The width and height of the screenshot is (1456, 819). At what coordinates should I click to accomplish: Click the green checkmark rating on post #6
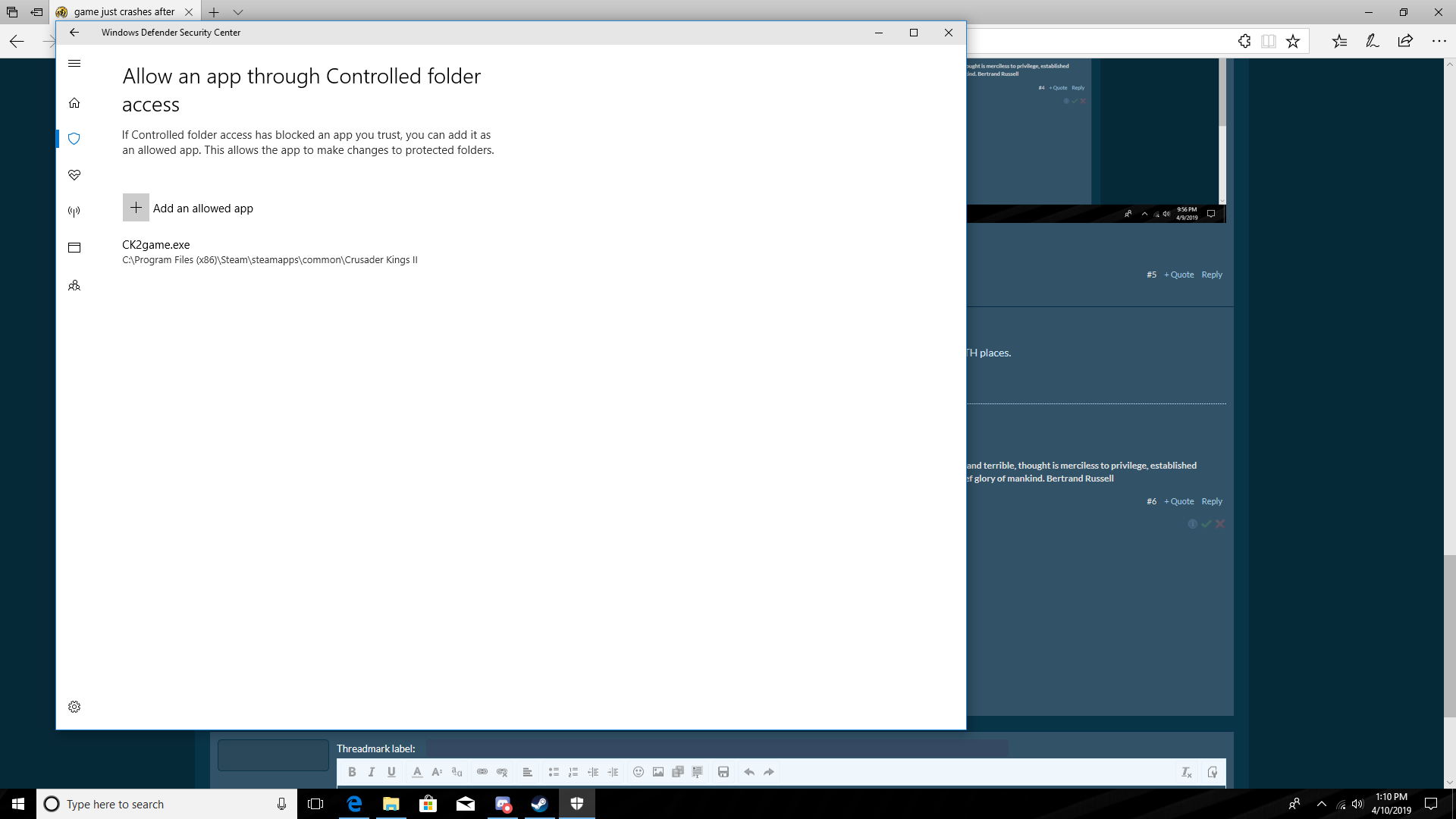tap(1207, 524)
